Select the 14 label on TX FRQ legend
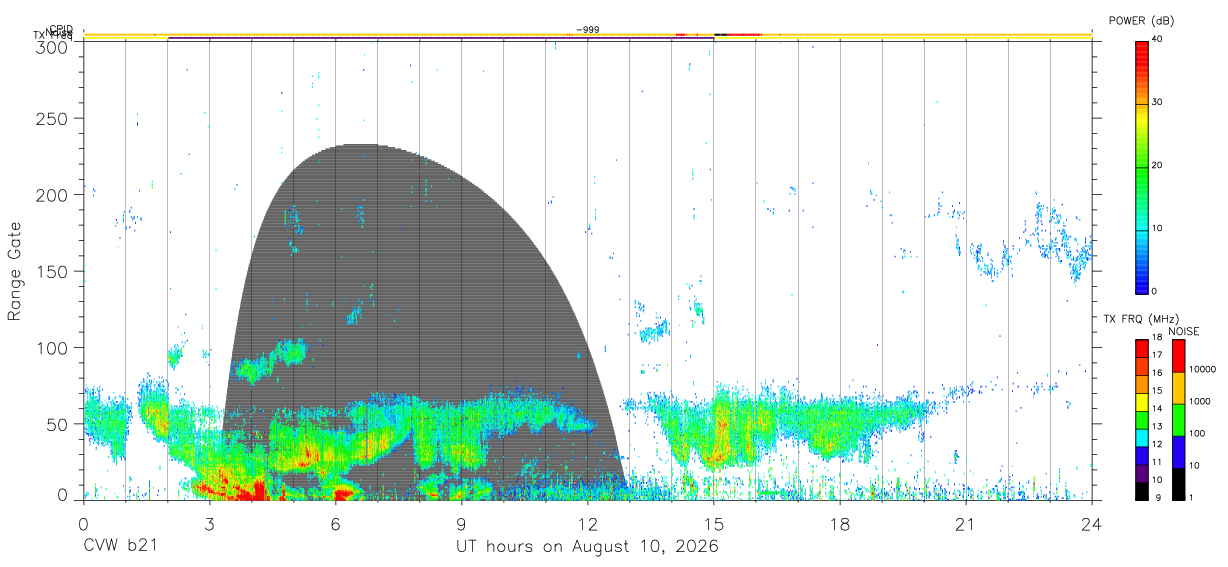The height and width of the screenshot is (567, 1228). [1157, 409]
